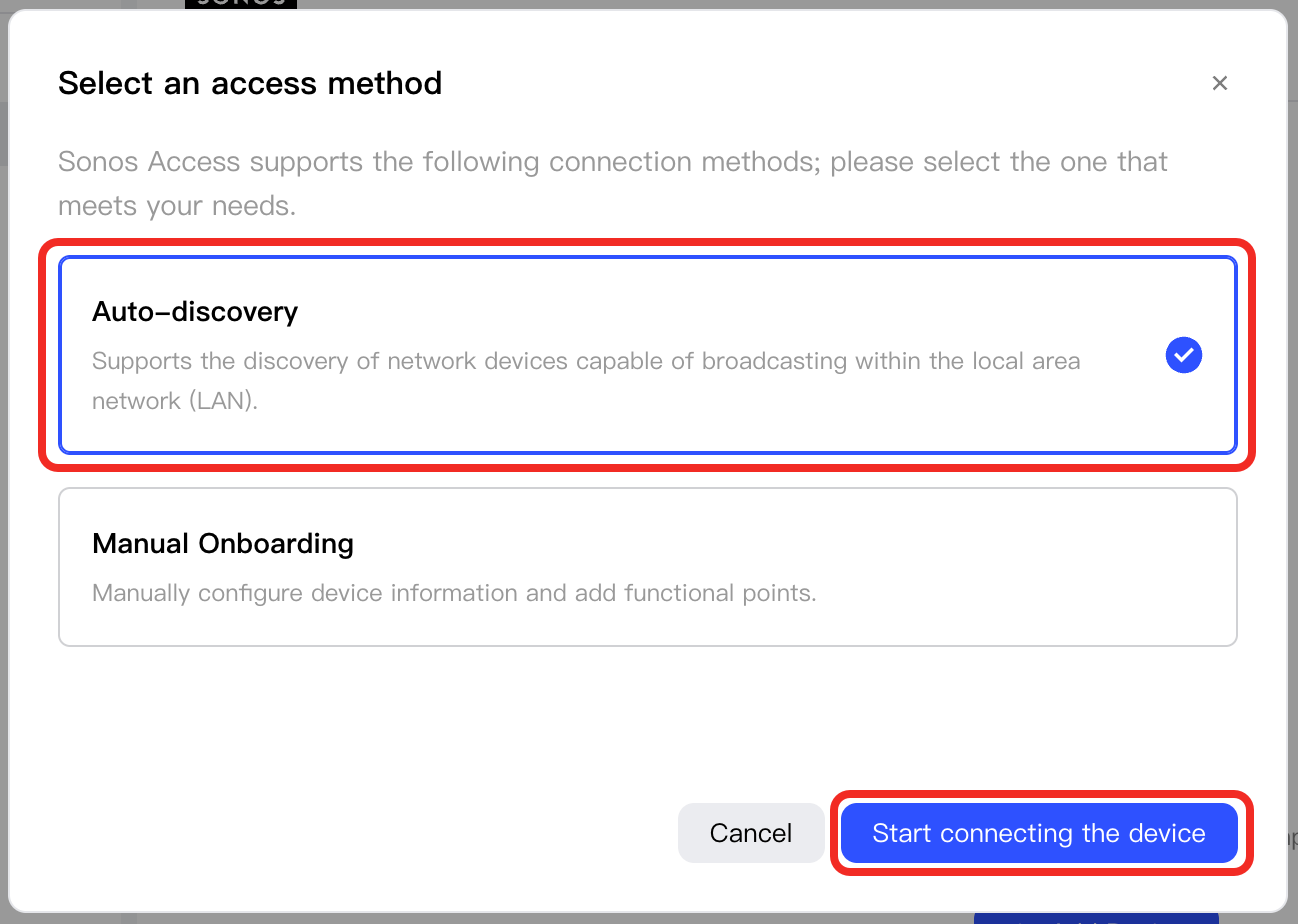Start connecting the device
1298x924 pixels.
(x=1039, y=833)
